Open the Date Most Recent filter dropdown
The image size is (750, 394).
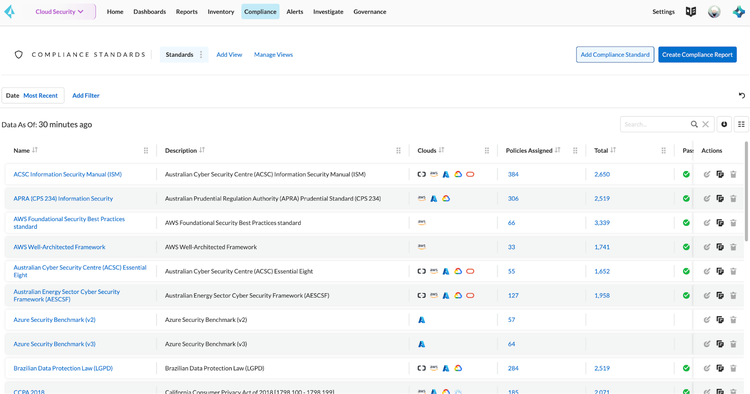pyautogui.click(x=33, y=96)
